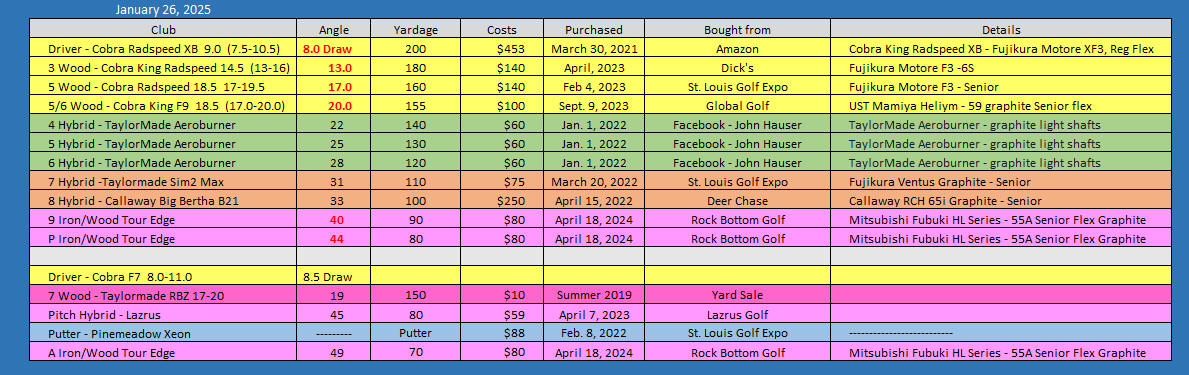1189x375 pixels.
Task: Select the Pitch Hybrid - Lazrus cell
Action: (x=162, y=314)
